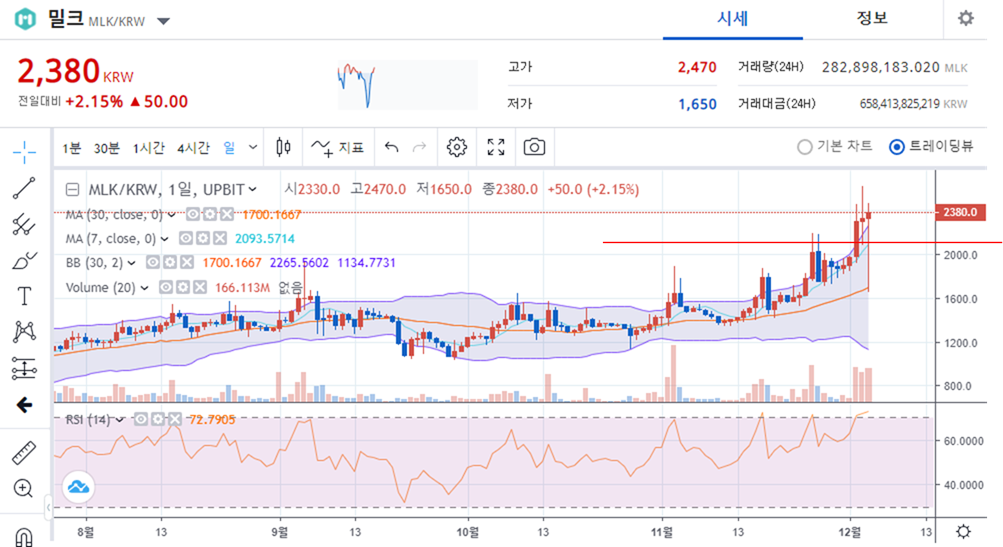Expand the Volume (20) dropdown arrow
This screenshot has height=547, width=1003.
145,288
